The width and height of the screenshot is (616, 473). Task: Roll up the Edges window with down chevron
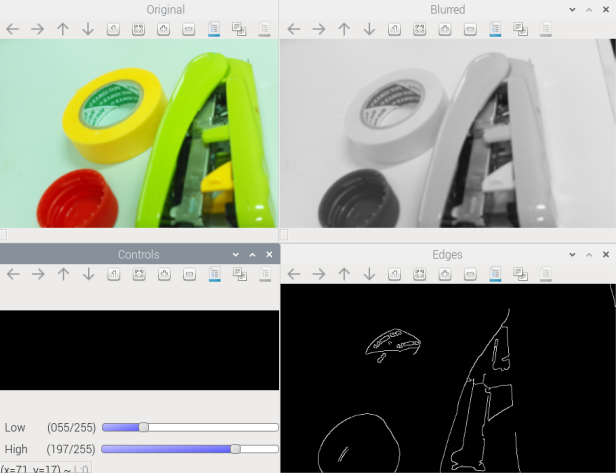(x=567, y=254)
